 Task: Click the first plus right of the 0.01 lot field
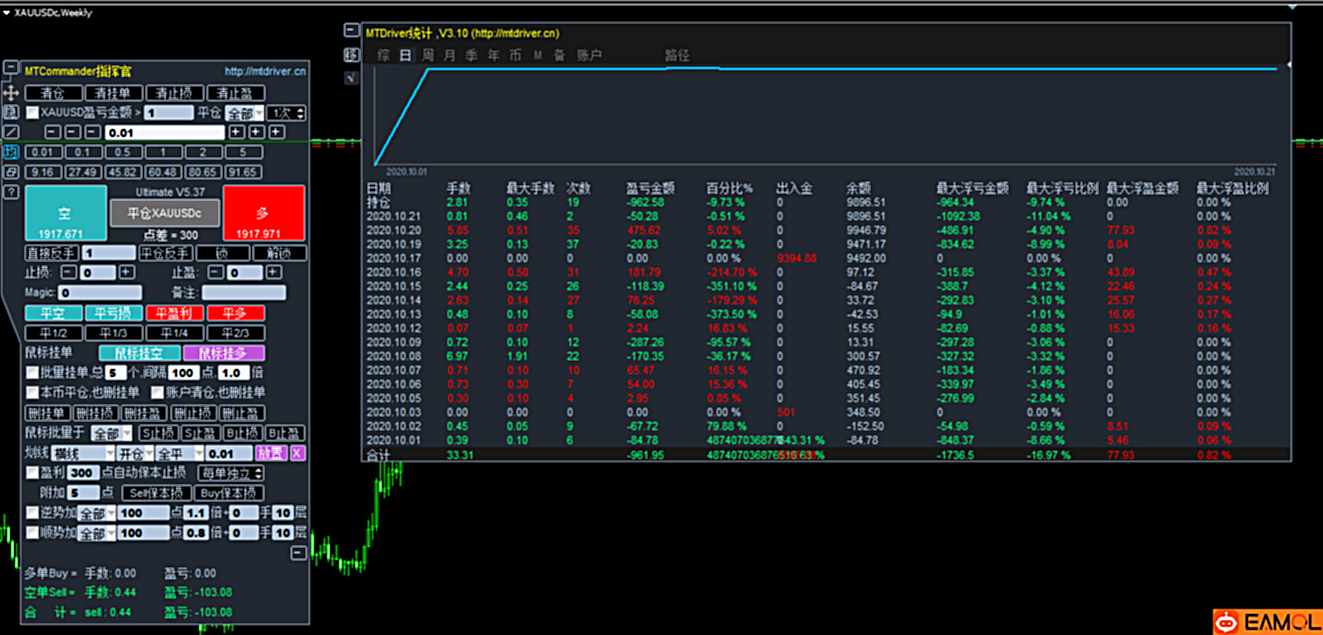click(x=236, y=132)
